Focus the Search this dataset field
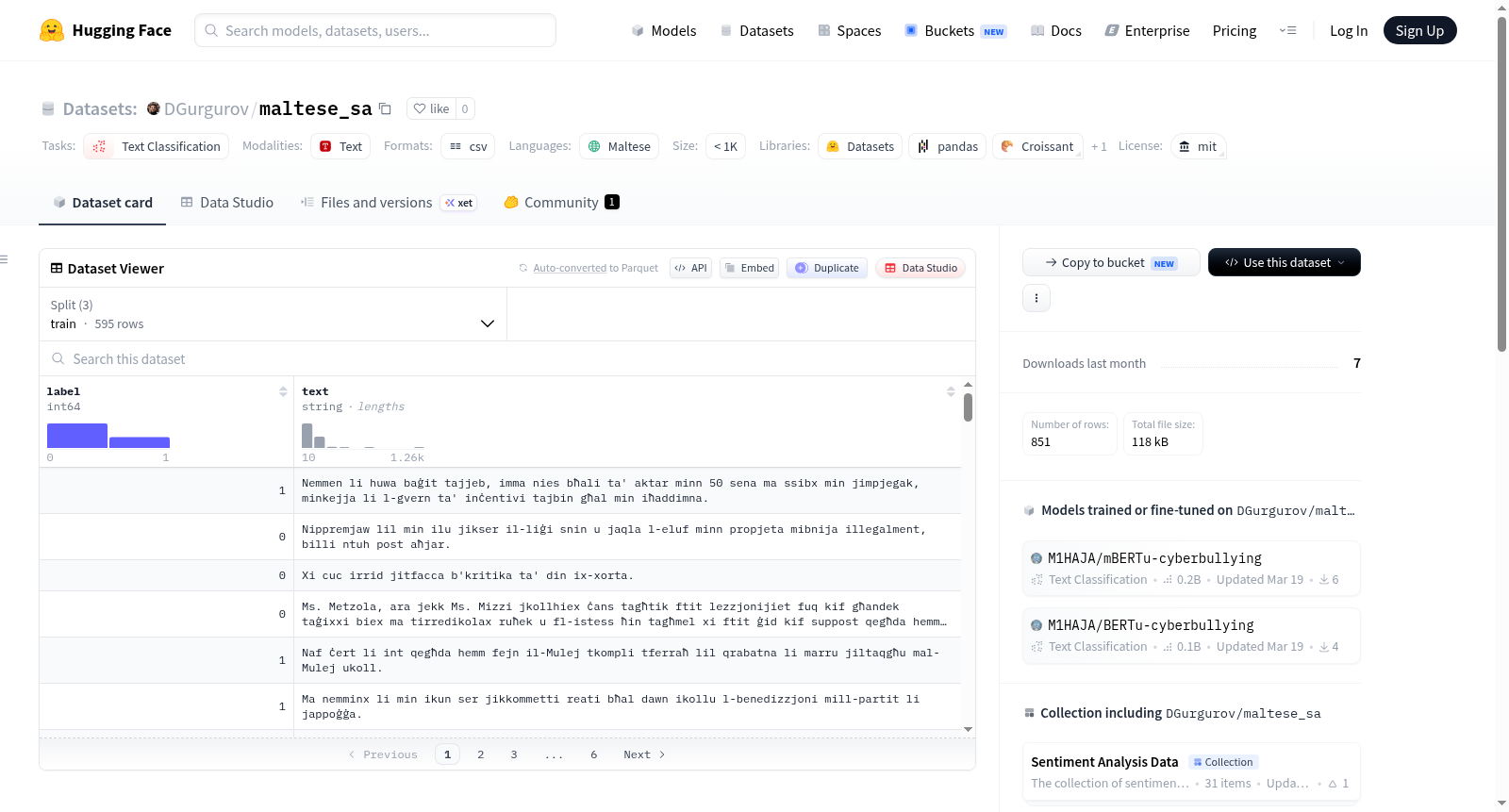Image resolution: width=1509 pixels, height=812 pixels. point(507,358)
